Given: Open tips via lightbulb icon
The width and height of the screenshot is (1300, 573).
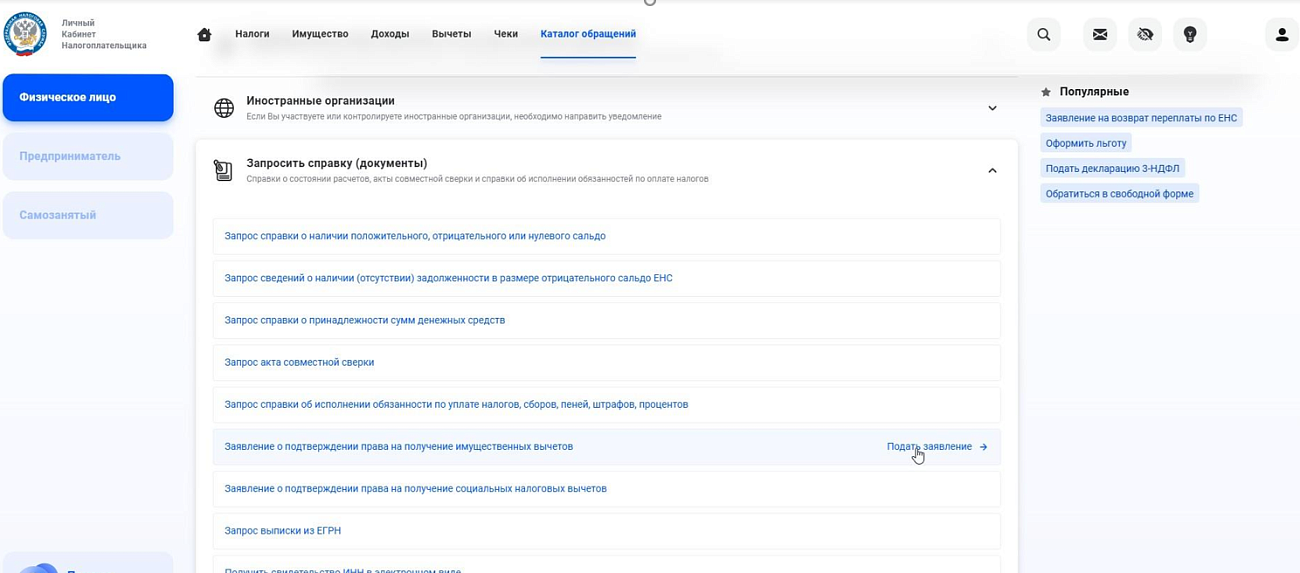Looking at the screenshot, I should [x=1189, y=35].
